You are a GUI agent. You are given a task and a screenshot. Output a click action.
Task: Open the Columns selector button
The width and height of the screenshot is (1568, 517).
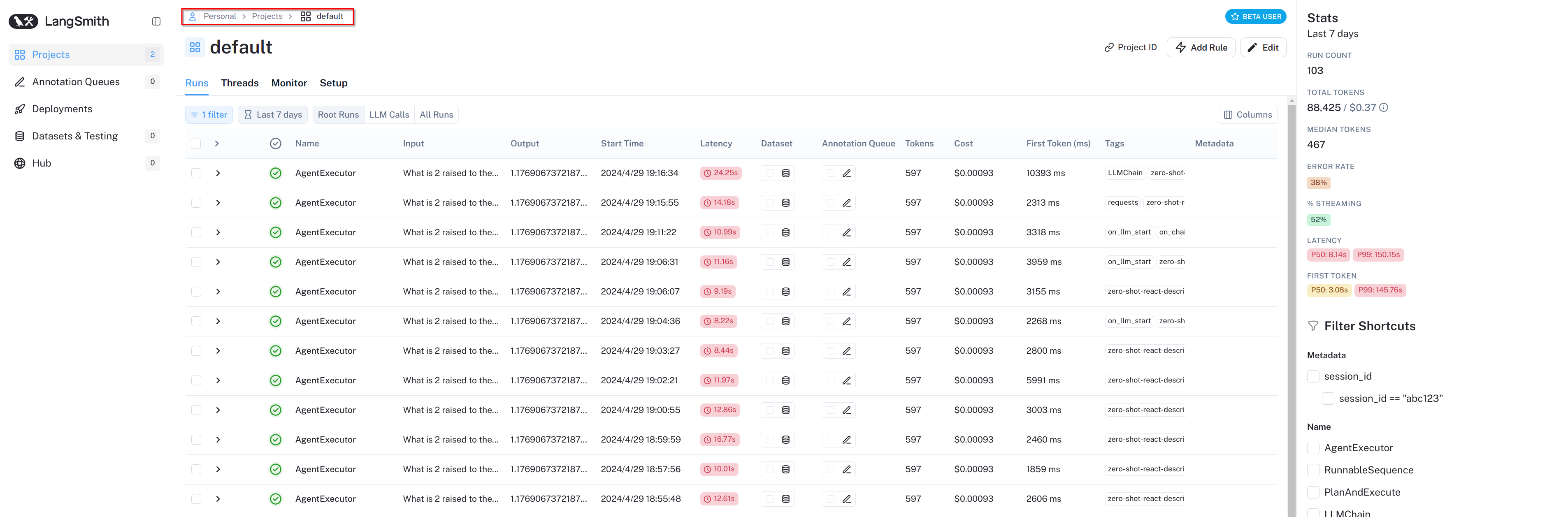[1247, 115]
